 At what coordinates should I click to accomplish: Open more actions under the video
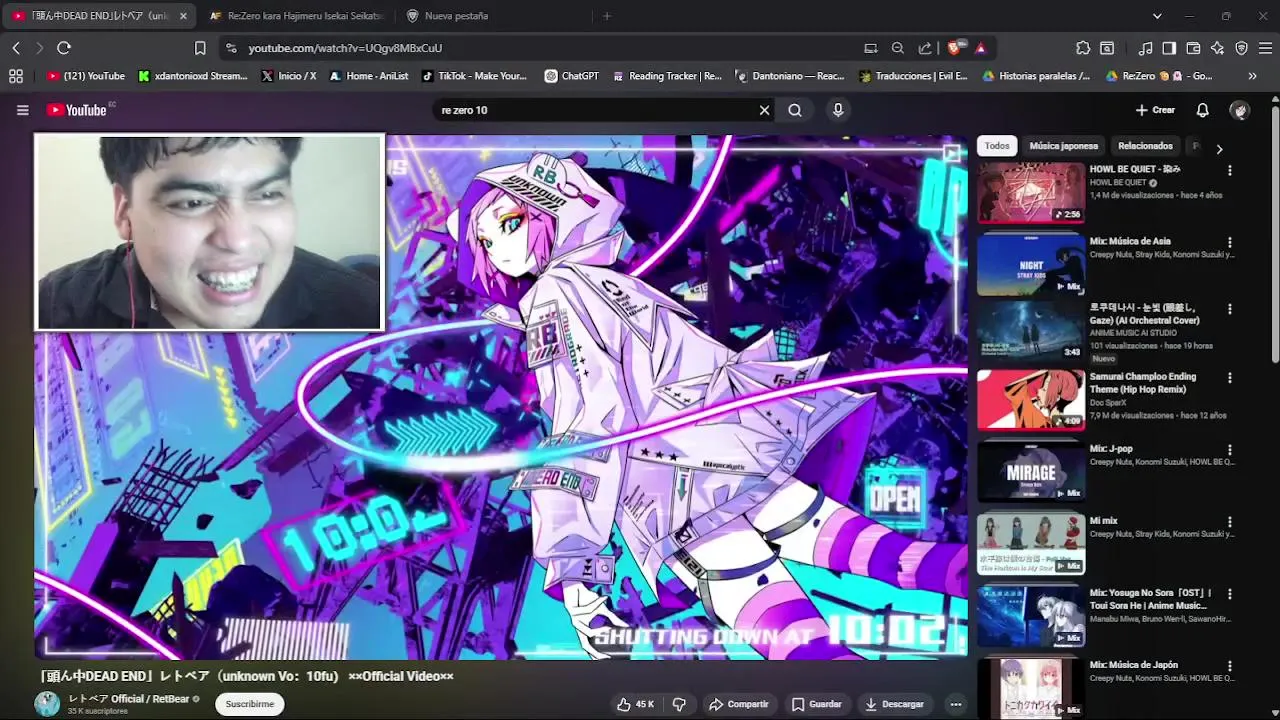click(955, 704)
